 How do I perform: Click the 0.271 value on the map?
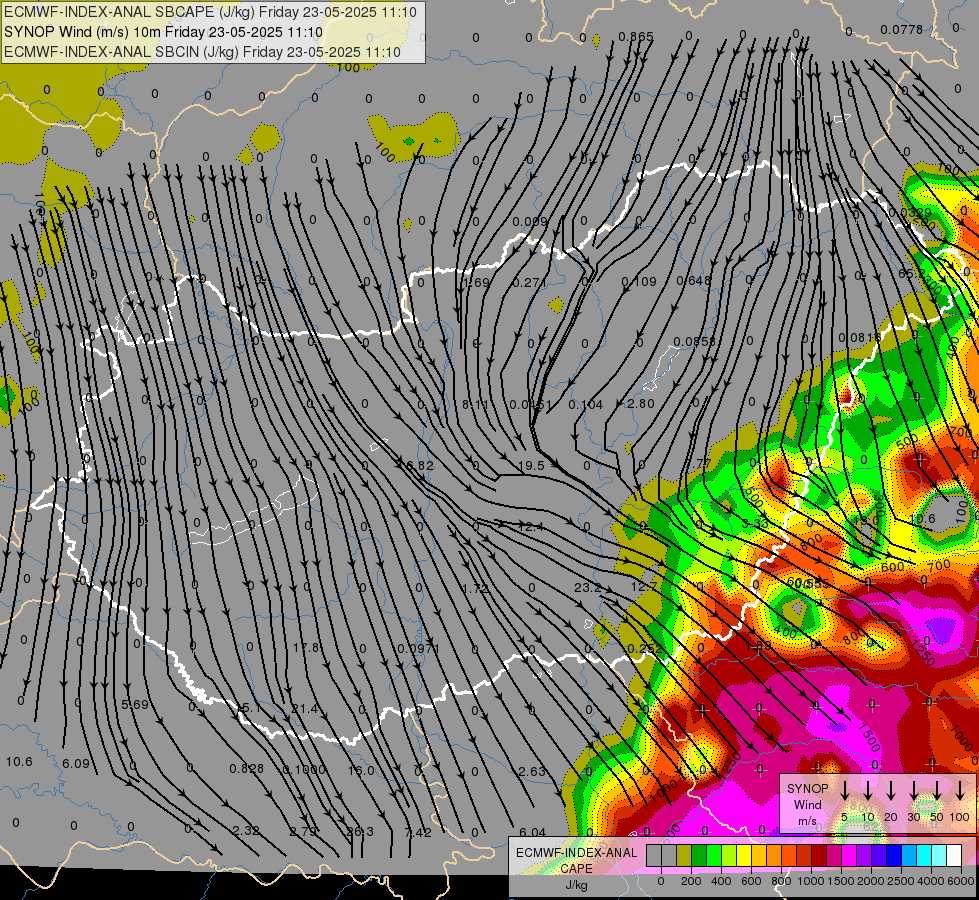pyautogui.click(x=529, y=282)
